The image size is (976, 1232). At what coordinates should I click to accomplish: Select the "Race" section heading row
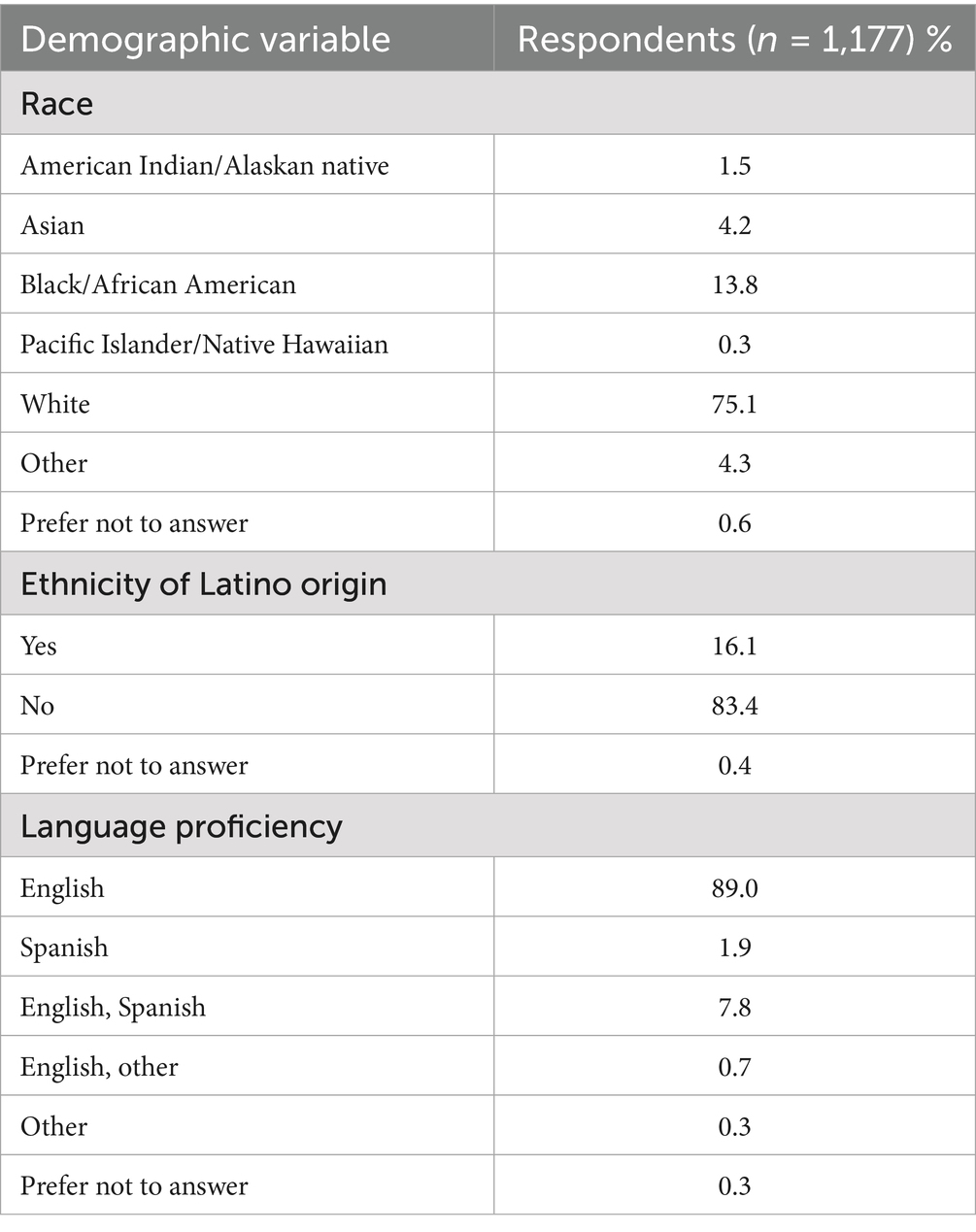pyautogui.click(x=57, y=103)
